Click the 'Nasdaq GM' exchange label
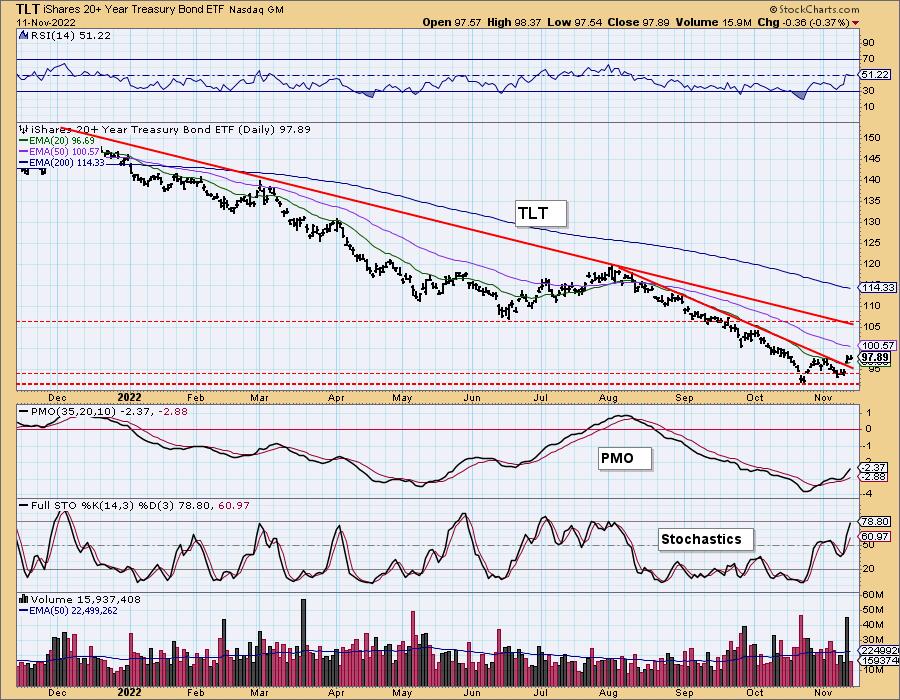The image size is (900, 700). pyautogui.click(x=257, y=10)
